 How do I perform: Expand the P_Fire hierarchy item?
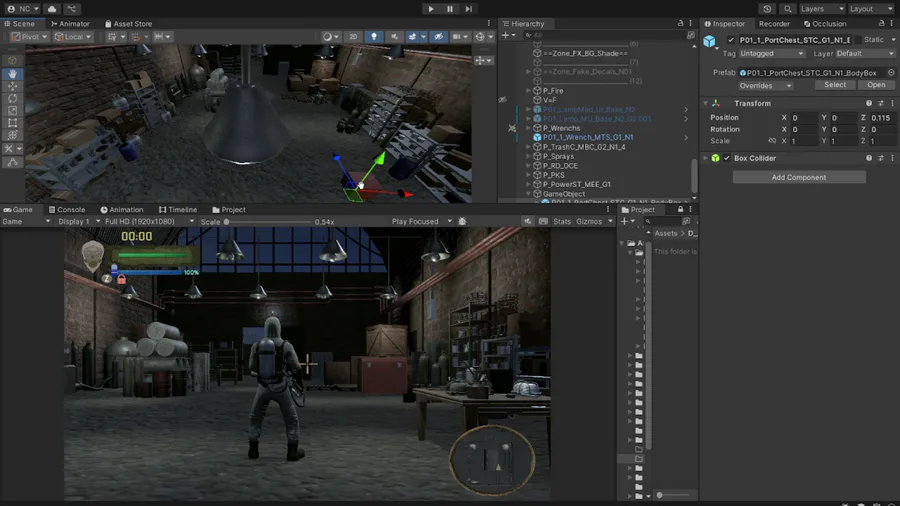click(x=528, y=91)
